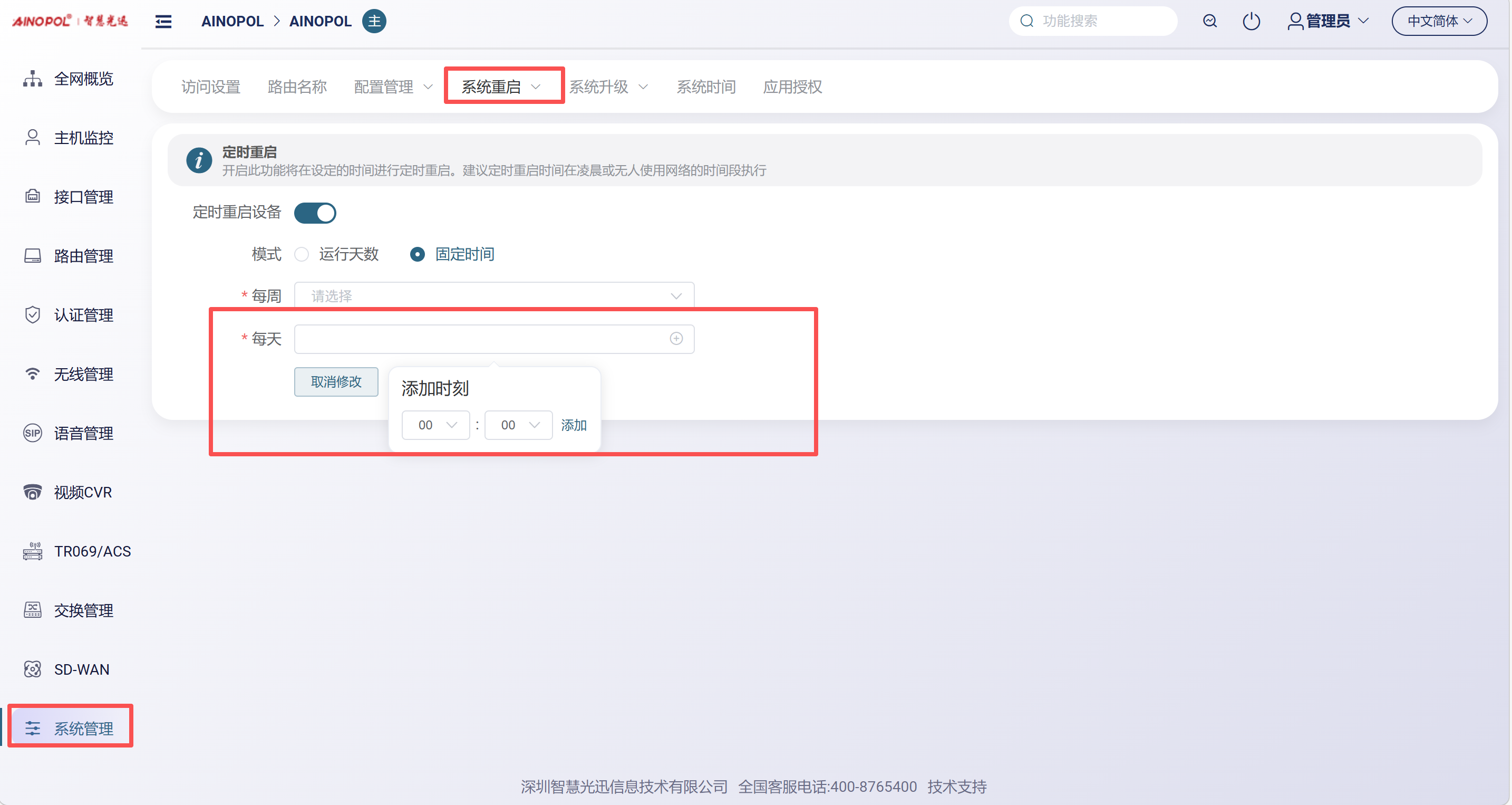Viewport: 1512px width, 805px height.
Task: Click the 取消修改 button
Action: (336, 382)
